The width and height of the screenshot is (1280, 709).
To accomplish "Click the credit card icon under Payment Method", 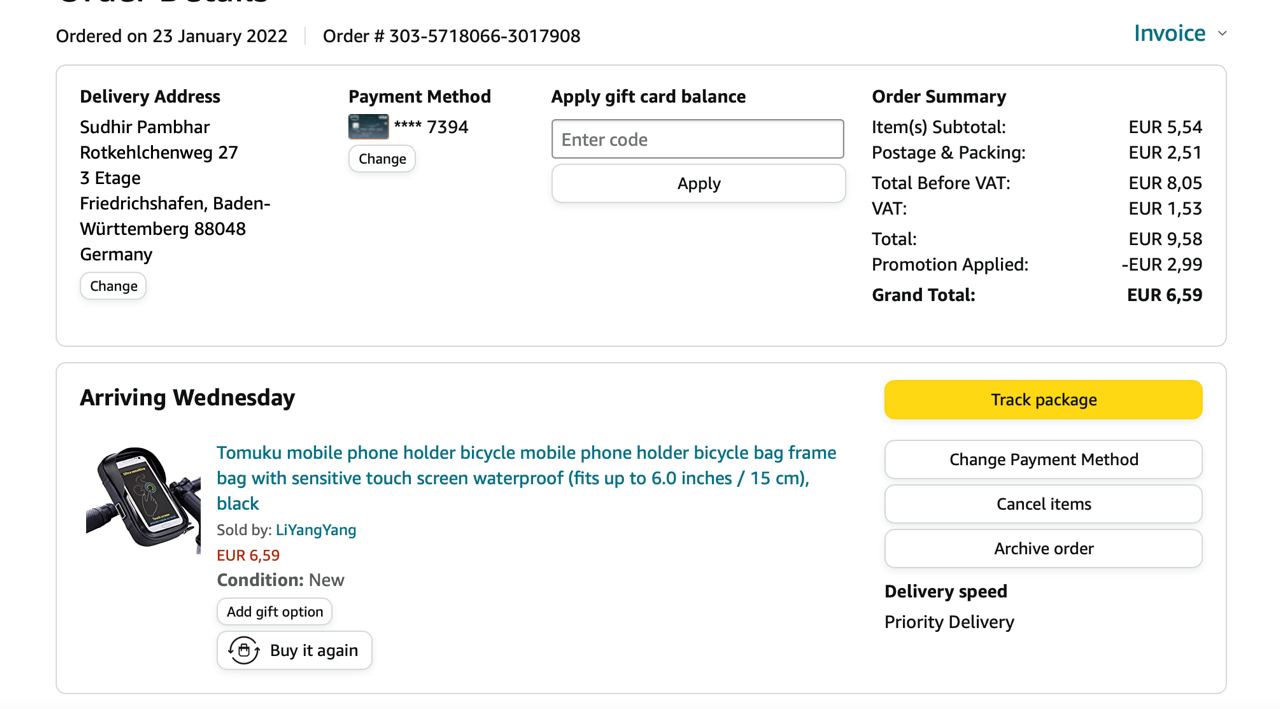I will [x=368, y=127].
